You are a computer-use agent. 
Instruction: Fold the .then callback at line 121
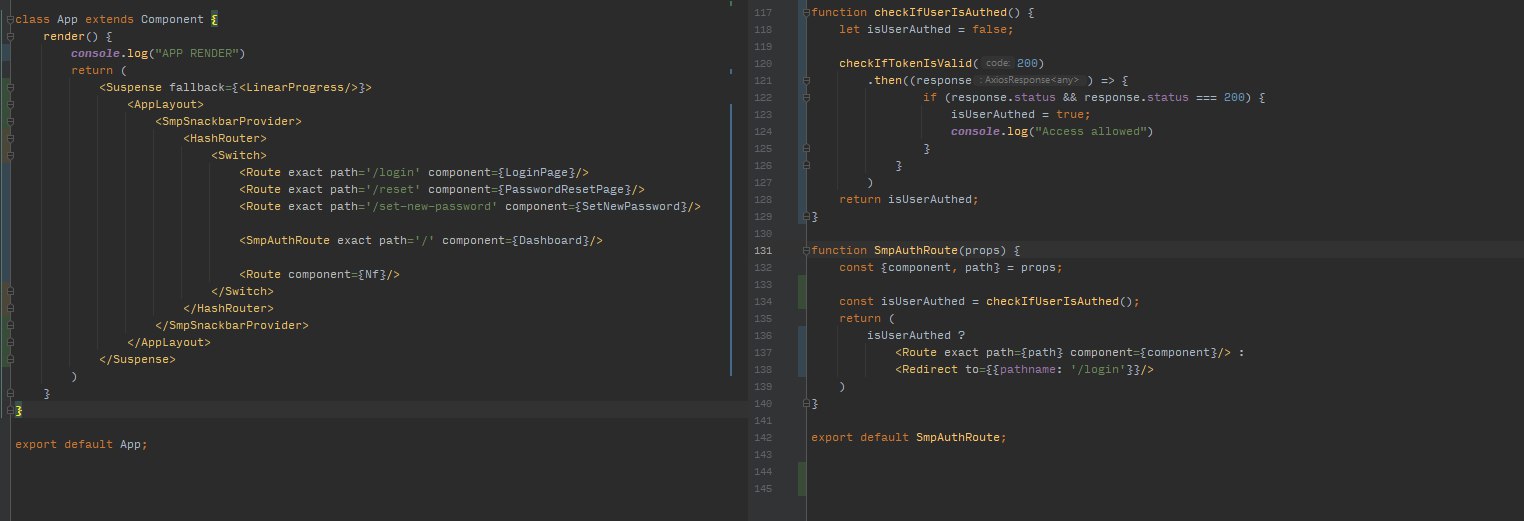tap(807, 80)
